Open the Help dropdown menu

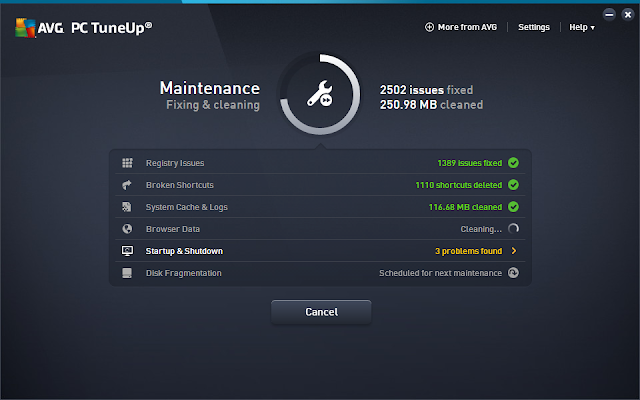(x=582, y=27)
